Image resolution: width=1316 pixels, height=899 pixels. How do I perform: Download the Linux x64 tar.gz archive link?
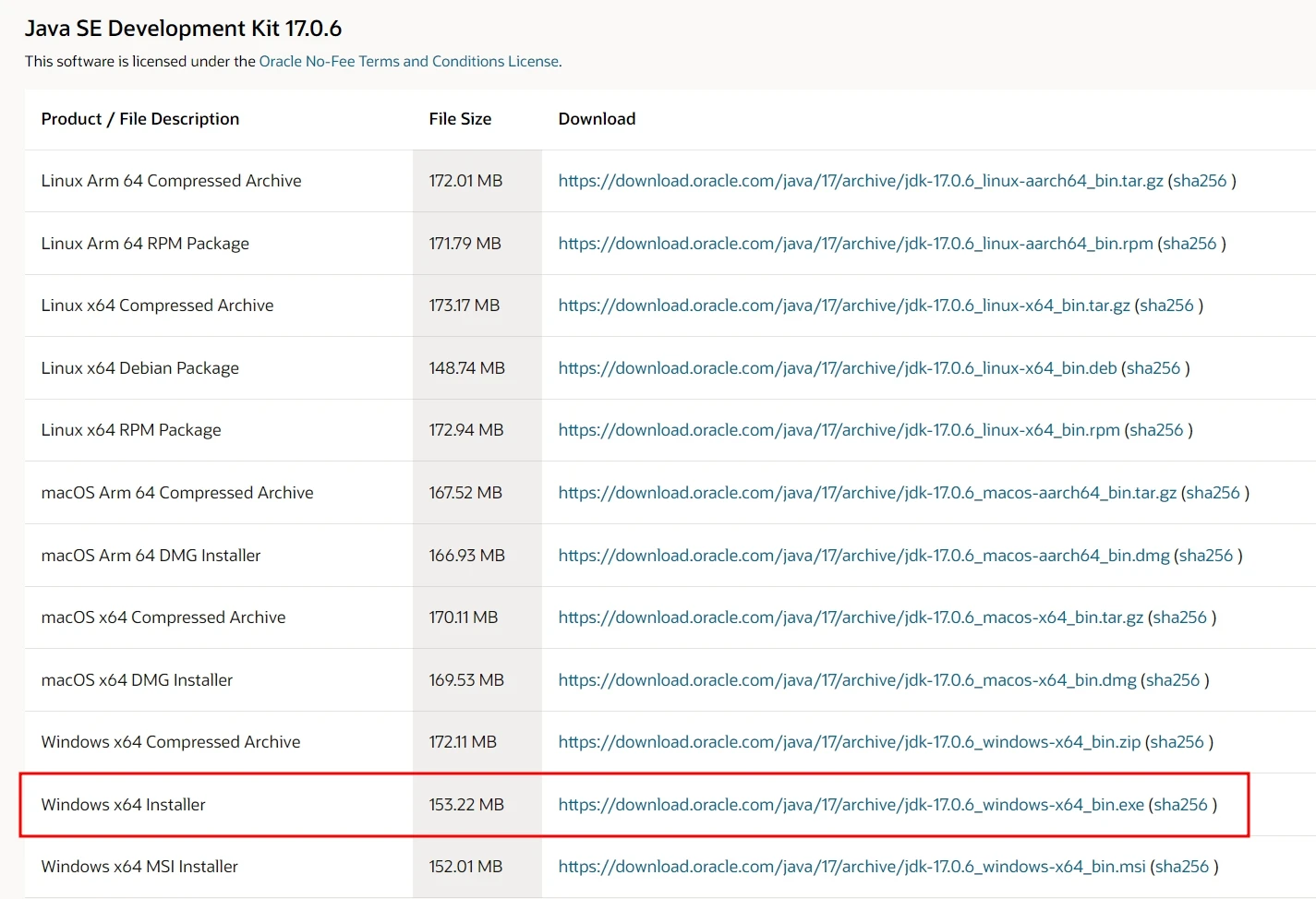[x=844, y=306]
